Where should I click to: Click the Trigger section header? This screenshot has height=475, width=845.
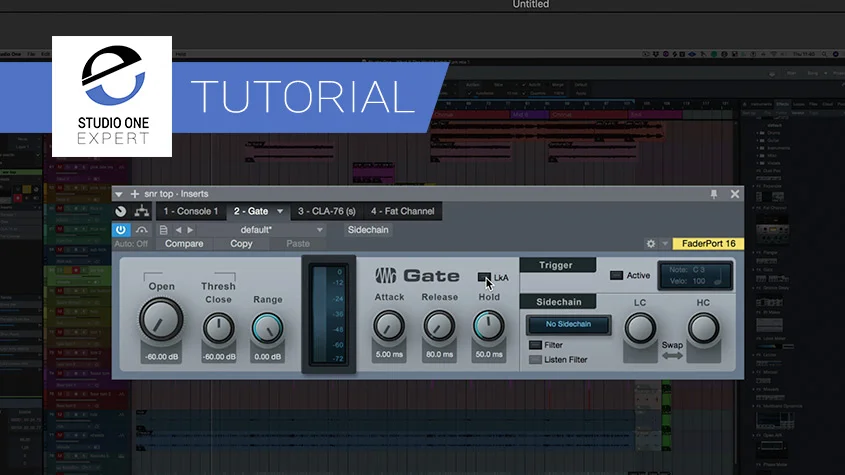[x=557, y=265]
